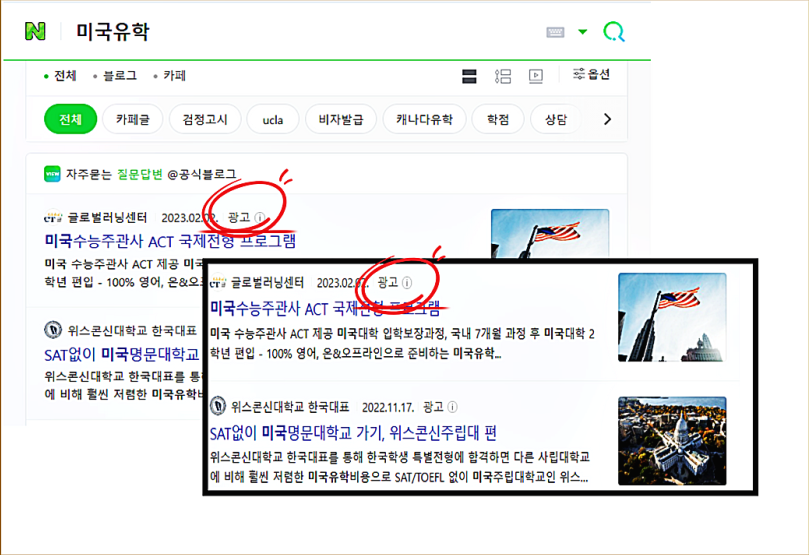
Task: Click 위스콘신대학교 한국대표를 통해 description in box
Action: point(400,467)
